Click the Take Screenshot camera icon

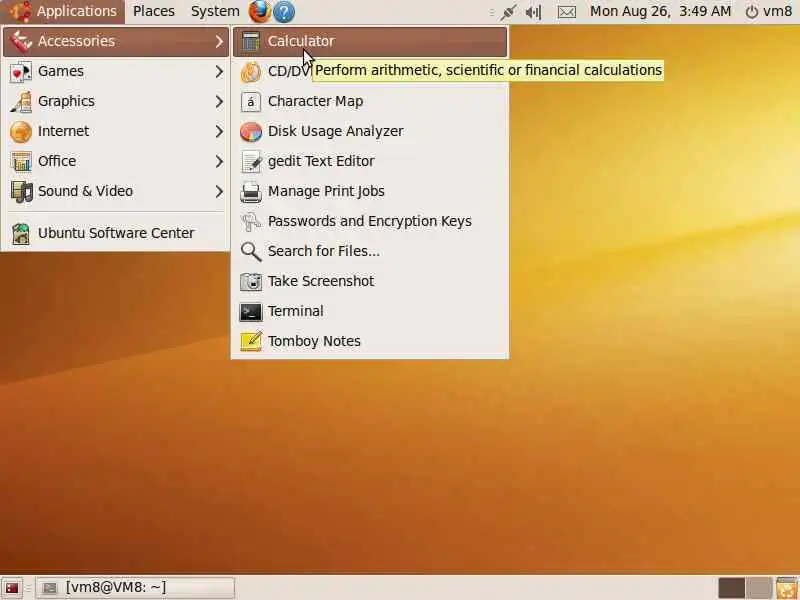(251, 282)
